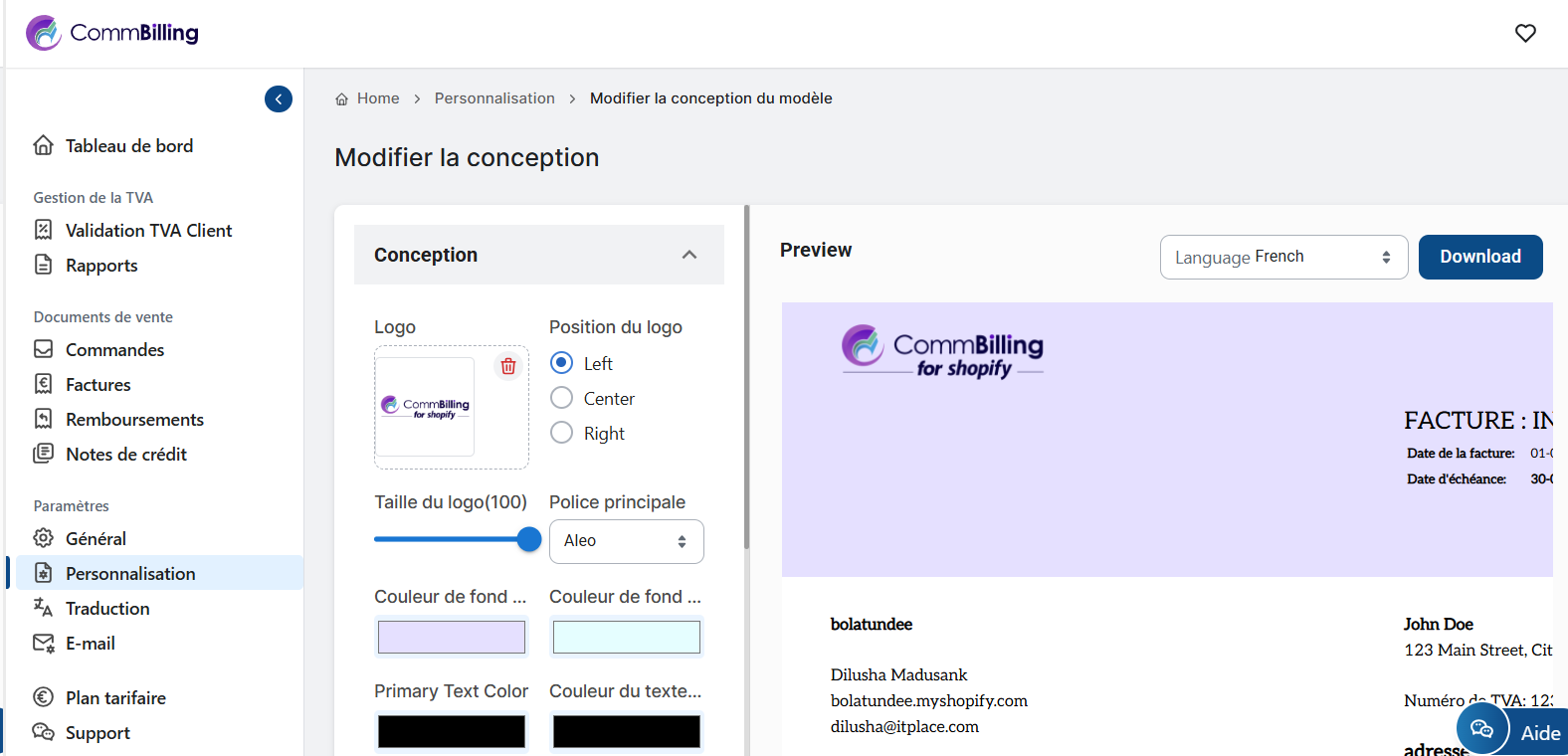Pick the lavender background color swatch

[x=452, y=637]
